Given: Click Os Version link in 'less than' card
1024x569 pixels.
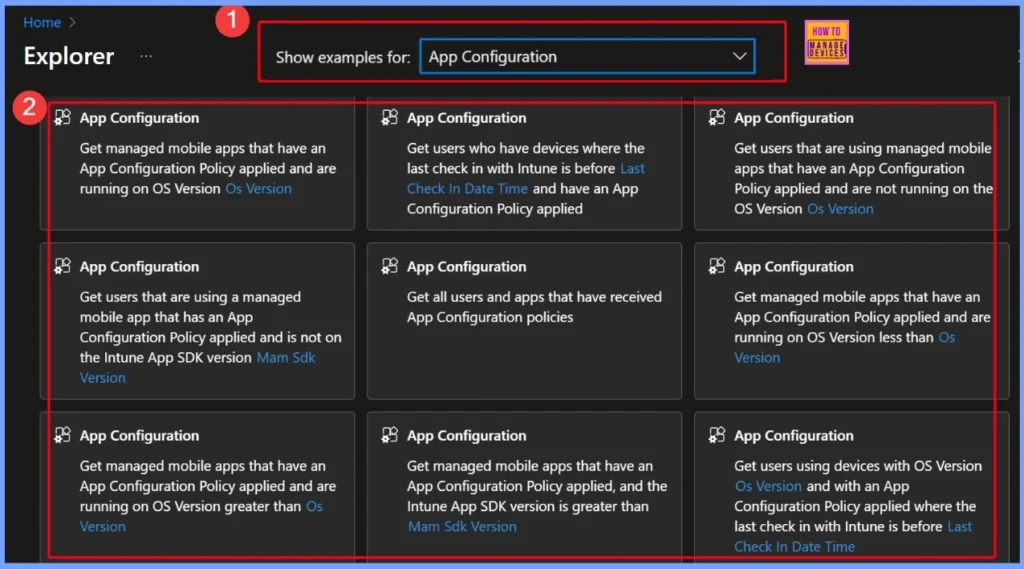Looking at the screenshot, I should coord(947,338).
